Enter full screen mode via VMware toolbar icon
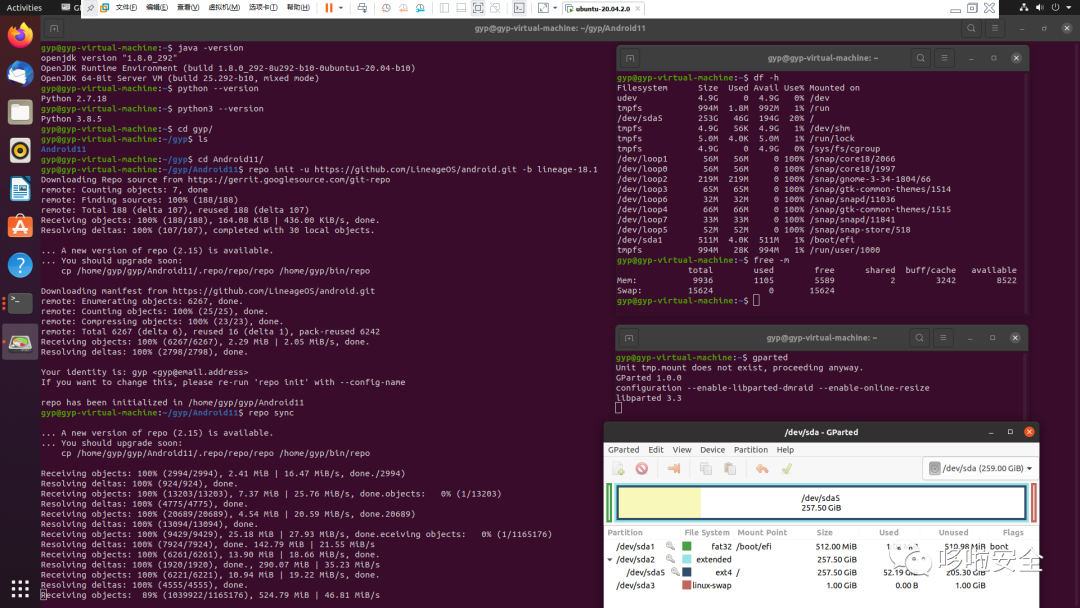The width and height of the screenshot is (1080, 608). pos(478,8)
